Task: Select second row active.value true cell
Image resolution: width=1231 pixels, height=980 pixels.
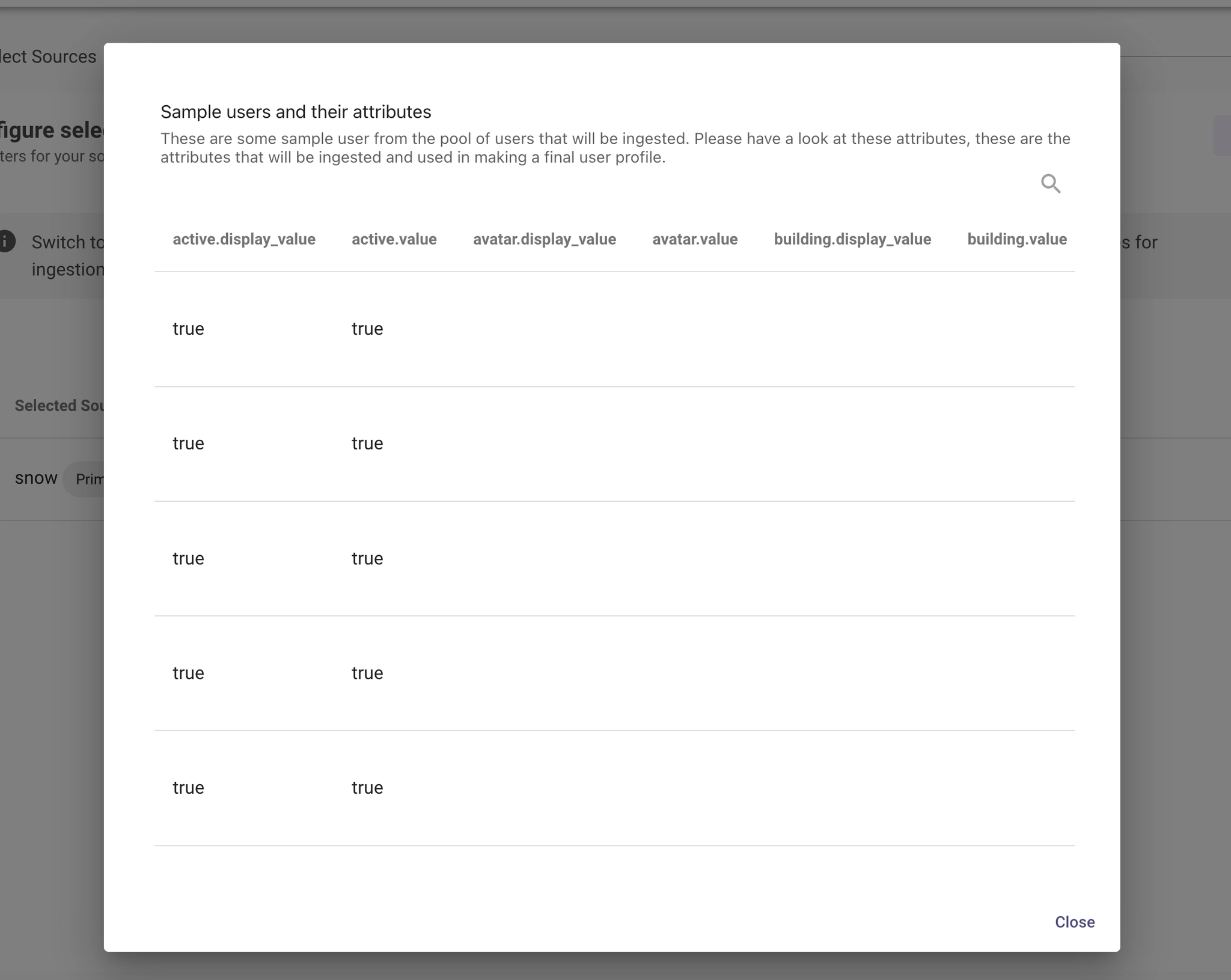Action: pos(367,443)
